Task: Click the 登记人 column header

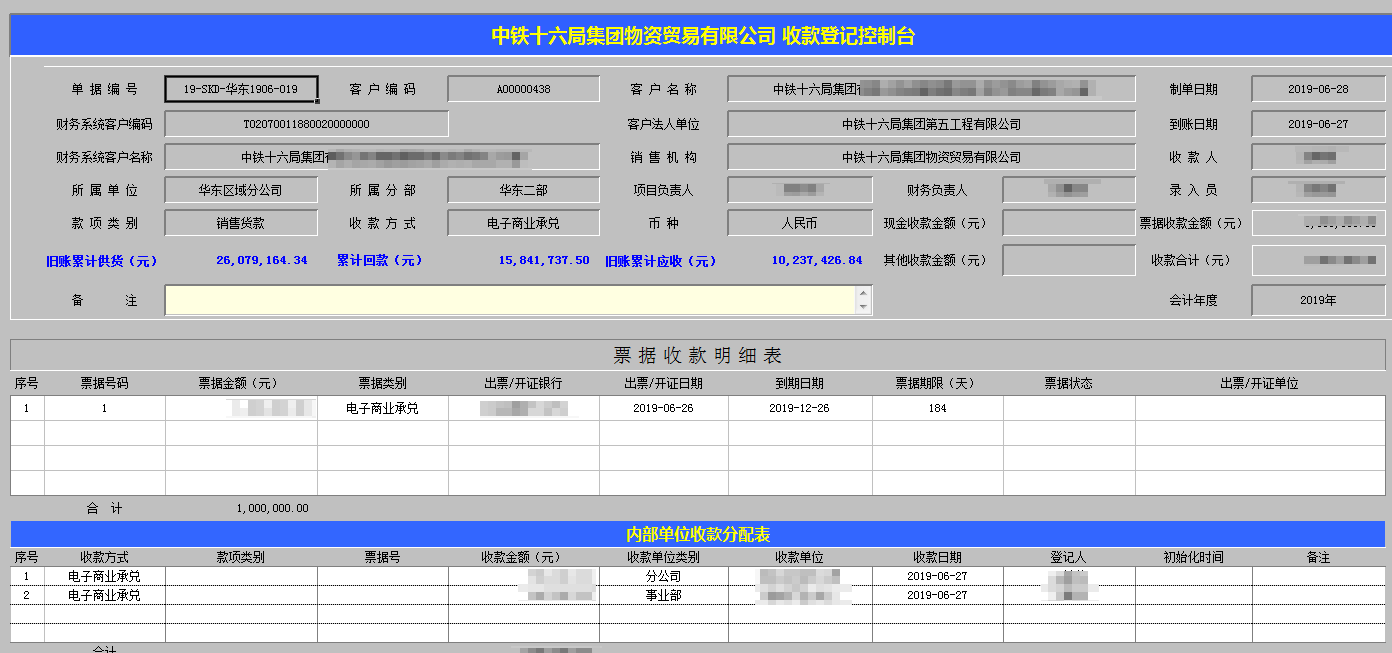Action: tap(1068, 557)
